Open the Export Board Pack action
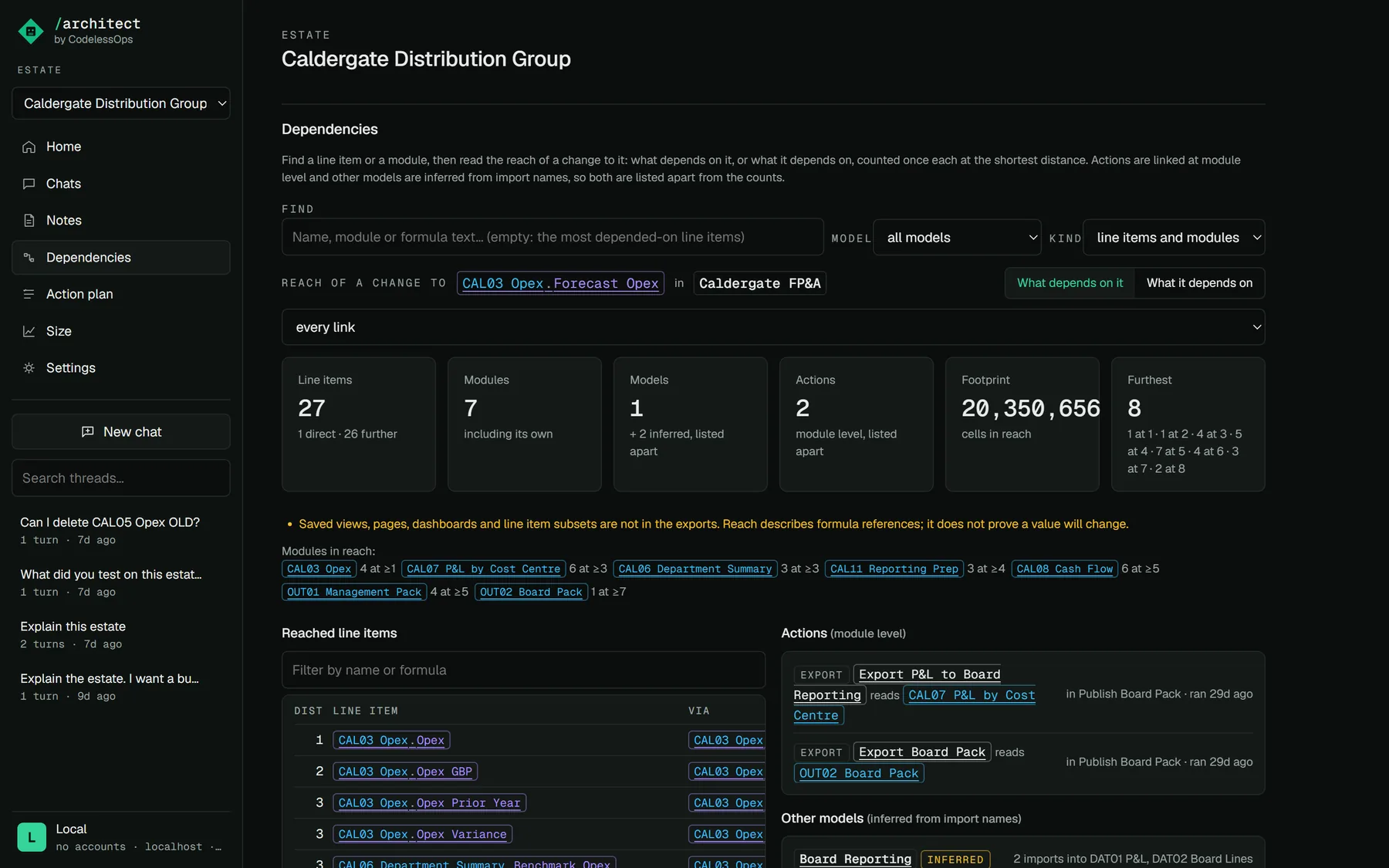 (x=922, y=751)
